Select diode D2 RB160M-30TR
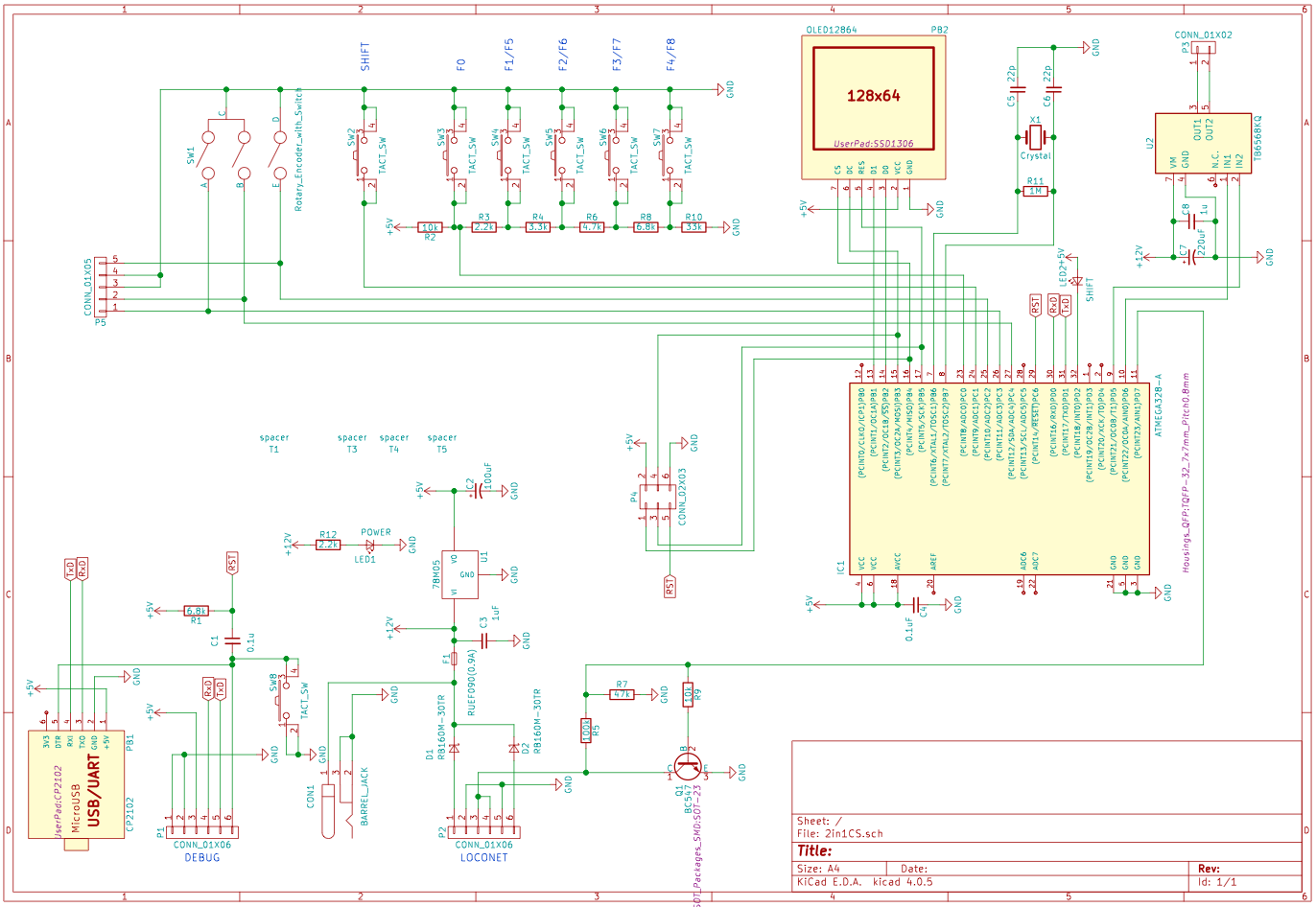 (513, 748)
